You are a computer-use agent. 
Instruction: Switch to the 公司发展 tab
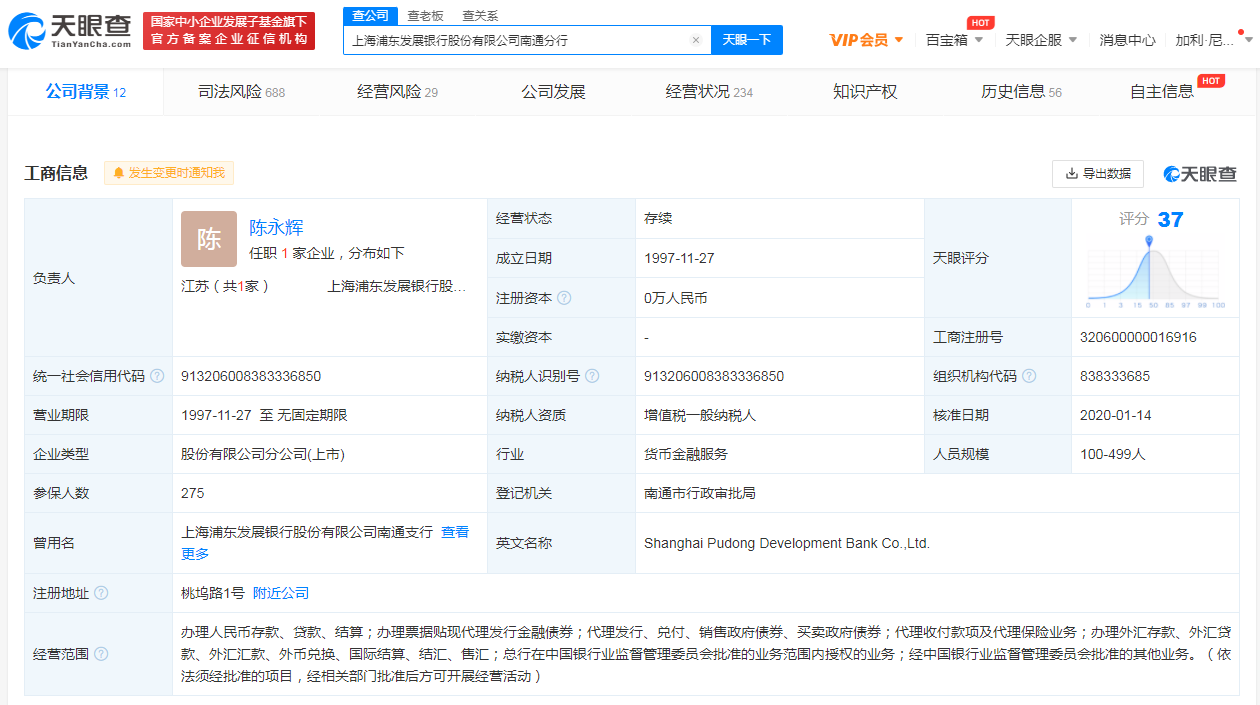coord(553,92)
